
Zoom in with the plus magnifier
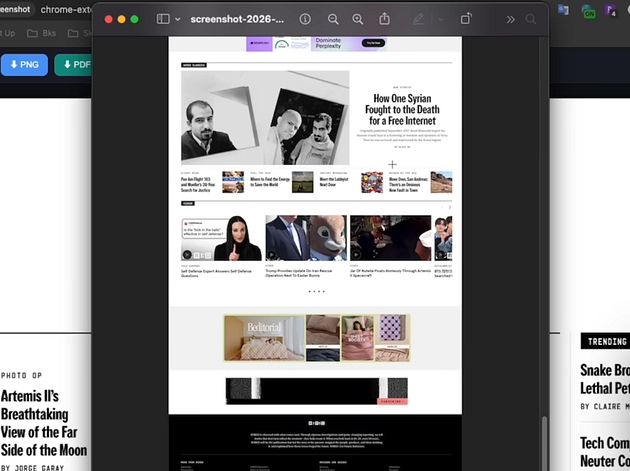358,19
